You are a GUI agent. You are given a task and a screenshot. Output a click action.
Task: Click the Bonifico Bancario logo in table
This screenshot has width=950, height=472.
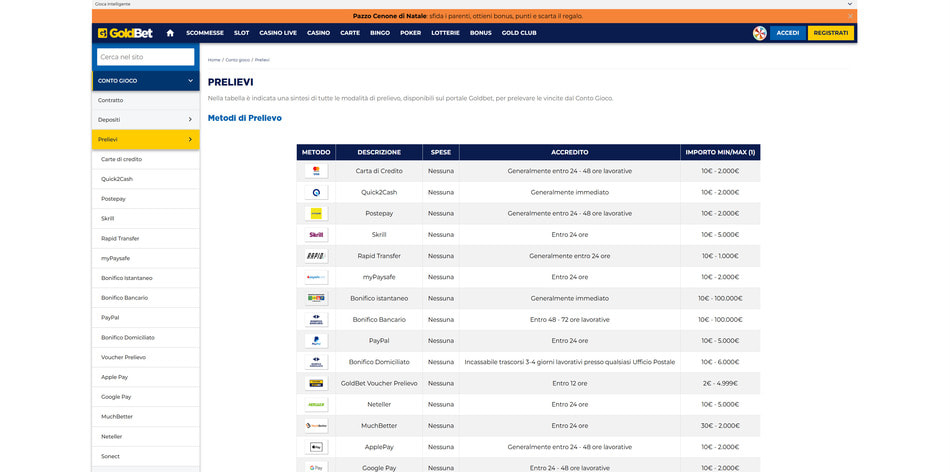(316, 319)
